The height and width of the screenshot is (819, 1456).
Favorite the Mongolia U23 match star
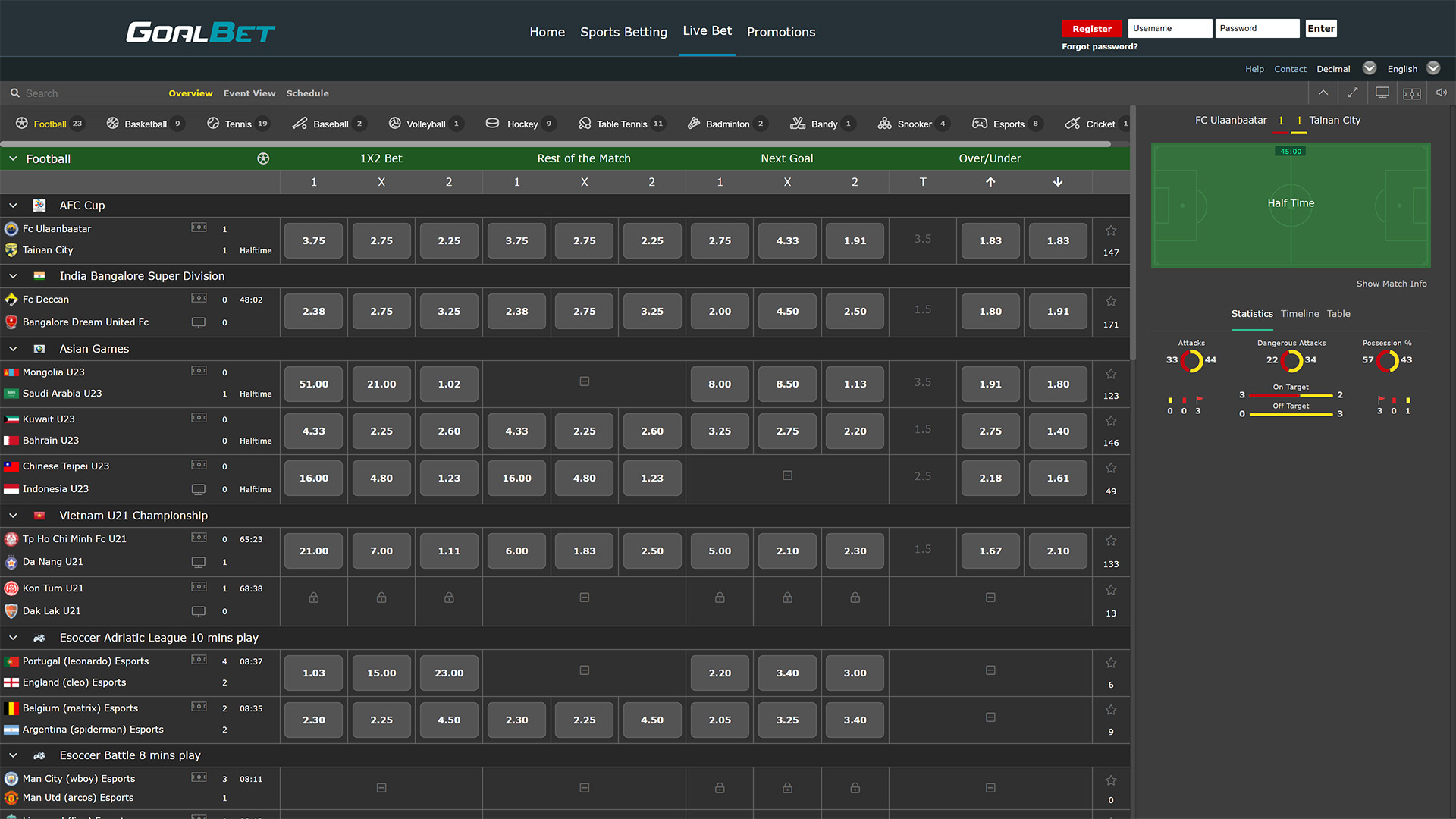[1111, 374]
